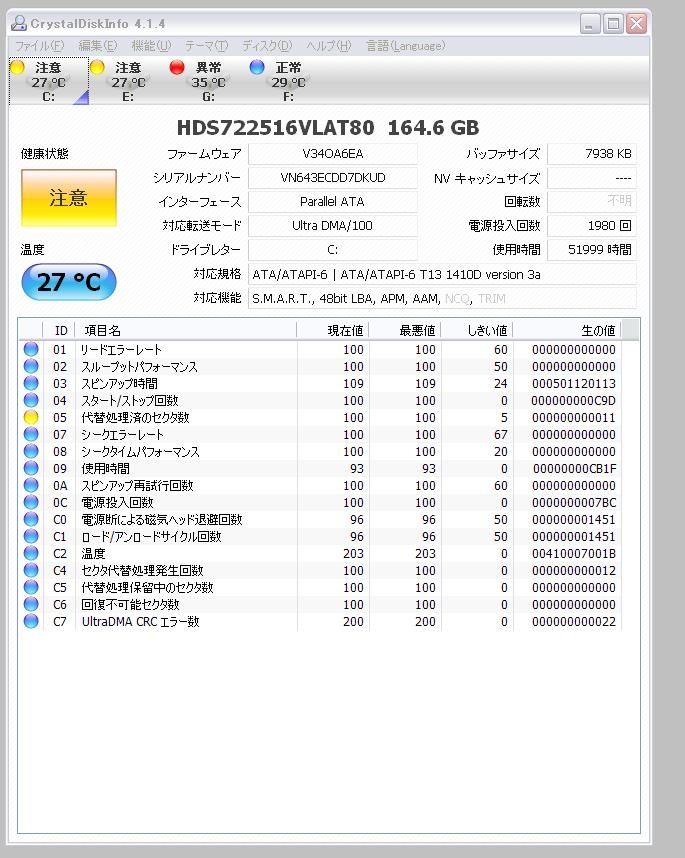
Task: Select drive E: disk tab
Action: coord(129,82)
